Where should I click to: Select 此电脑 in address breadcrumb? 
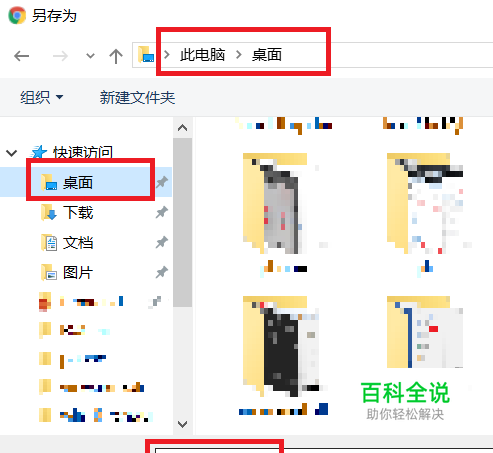click(x=202, y=55)
